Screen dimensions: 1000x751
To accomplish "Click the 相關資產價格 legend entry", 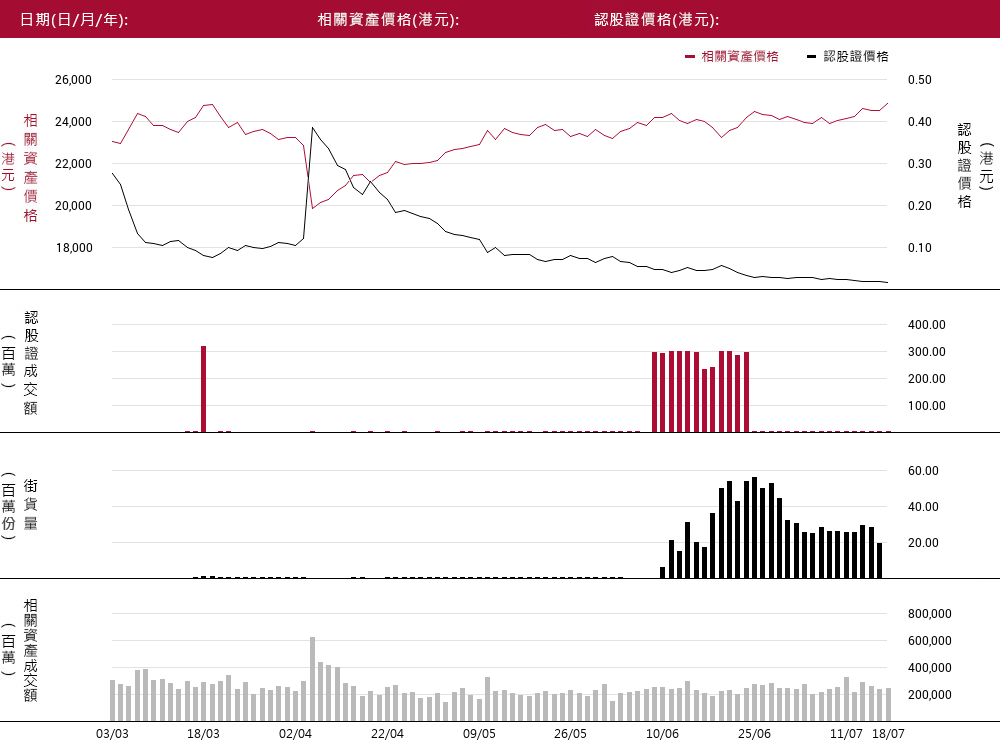I will 732,57.
